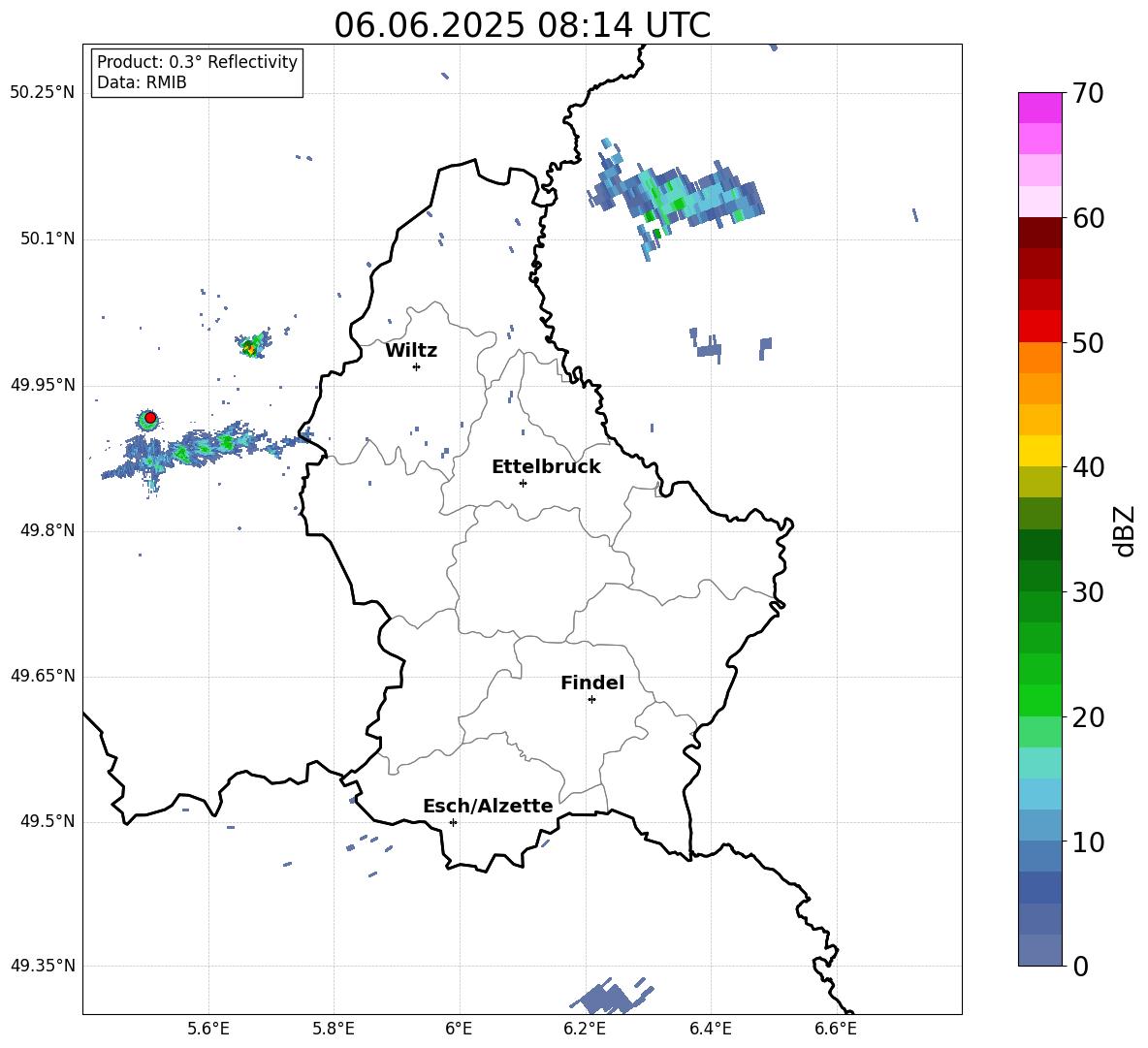
Task: Click the cross marker below Findel
Action: coord(591,700)
